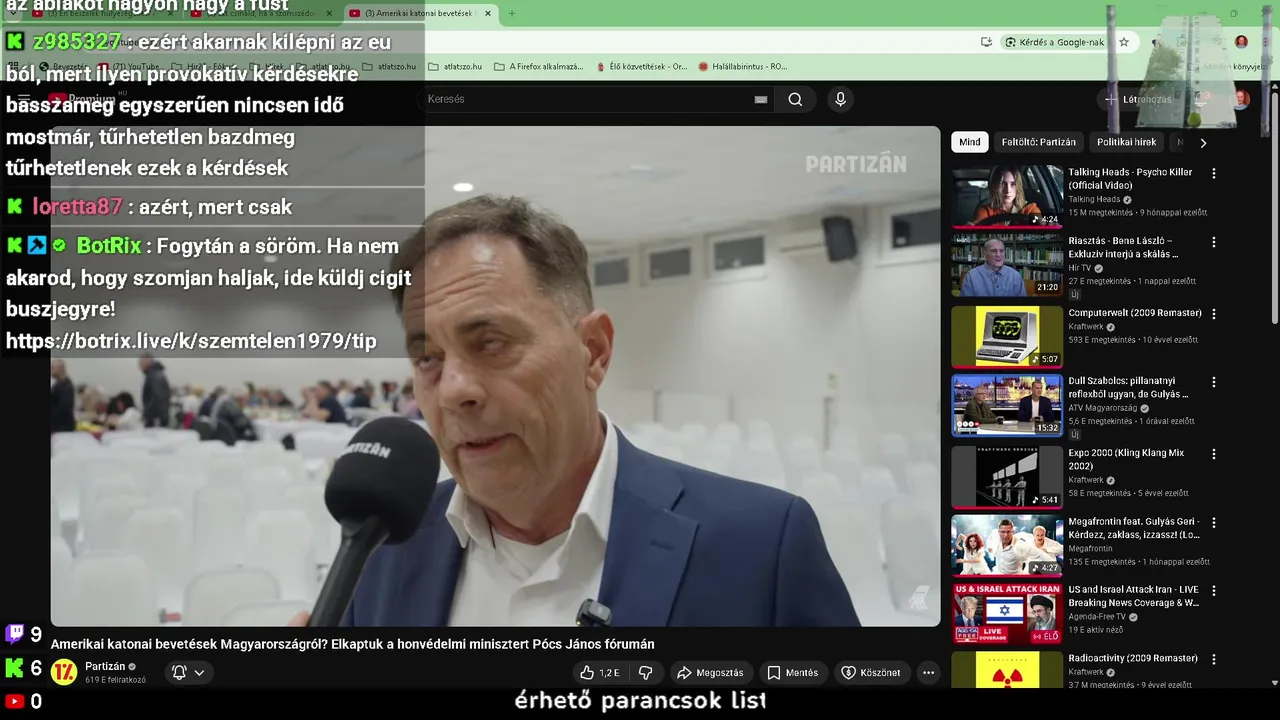Viewport: 1280px width, 720px height.
Task: Start voice search with the microphone
Action: (x=840, y=99)
